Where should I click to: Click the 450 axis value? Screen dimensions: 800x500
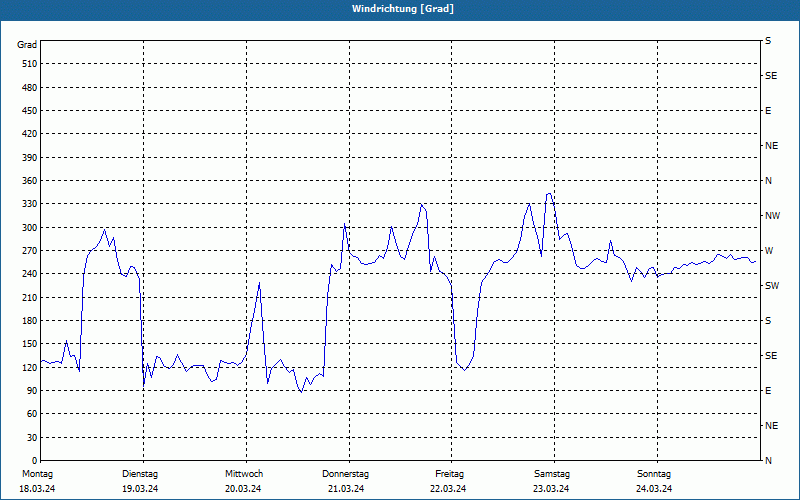[x=30, y=111]
